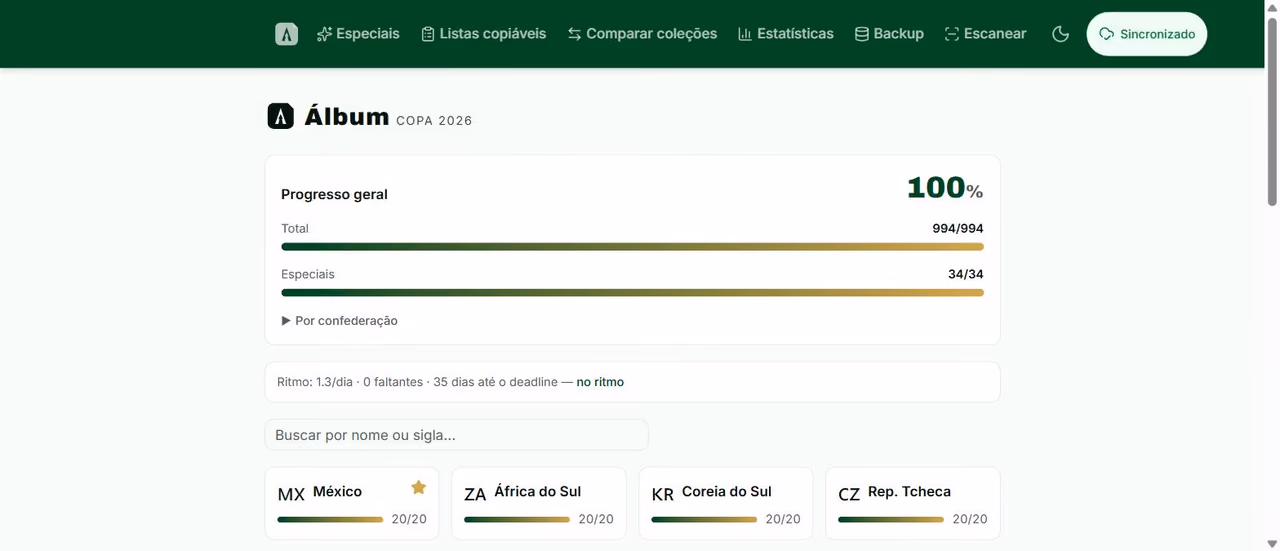Screen dimensions: 1280x551
Task: Open the África do Sul team card
Action: [x=539, y=504]
